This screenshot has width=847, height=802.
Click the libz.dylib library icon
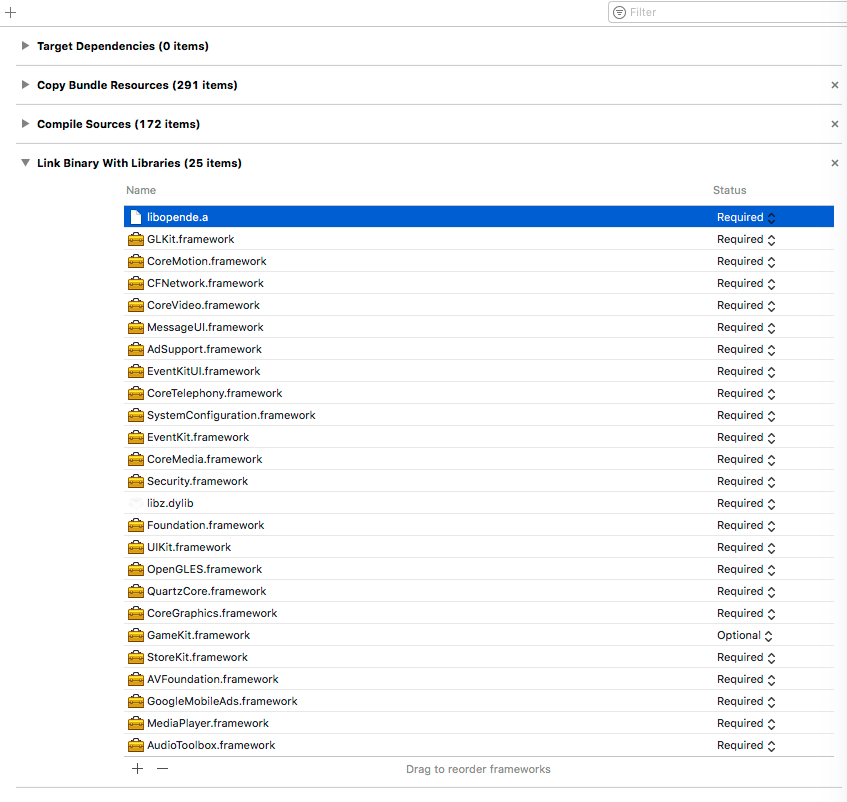click(x=135, y=503)
